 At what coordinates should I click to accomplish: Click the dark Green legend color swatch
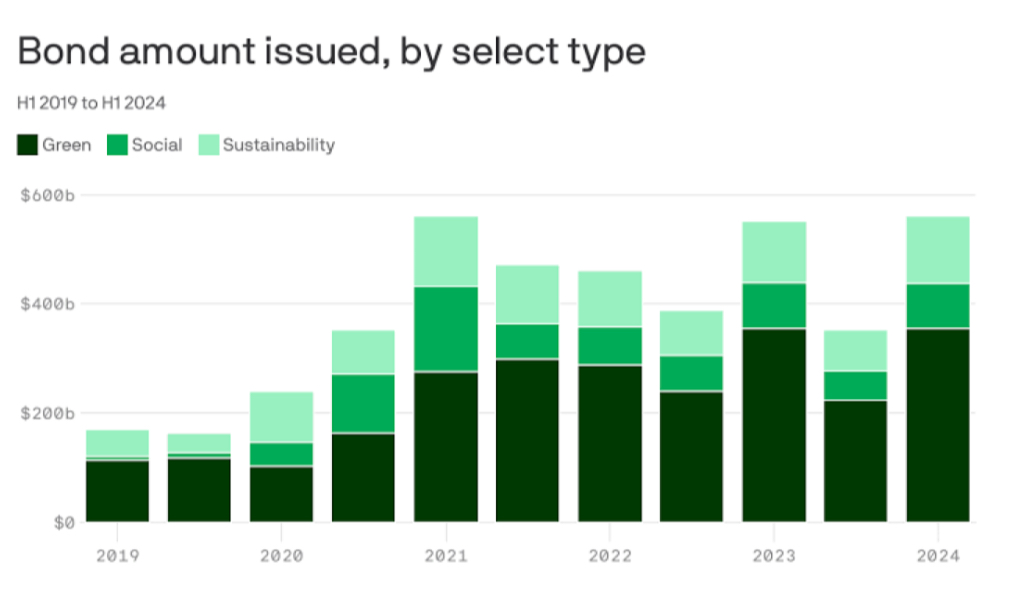tap(28, 145)
